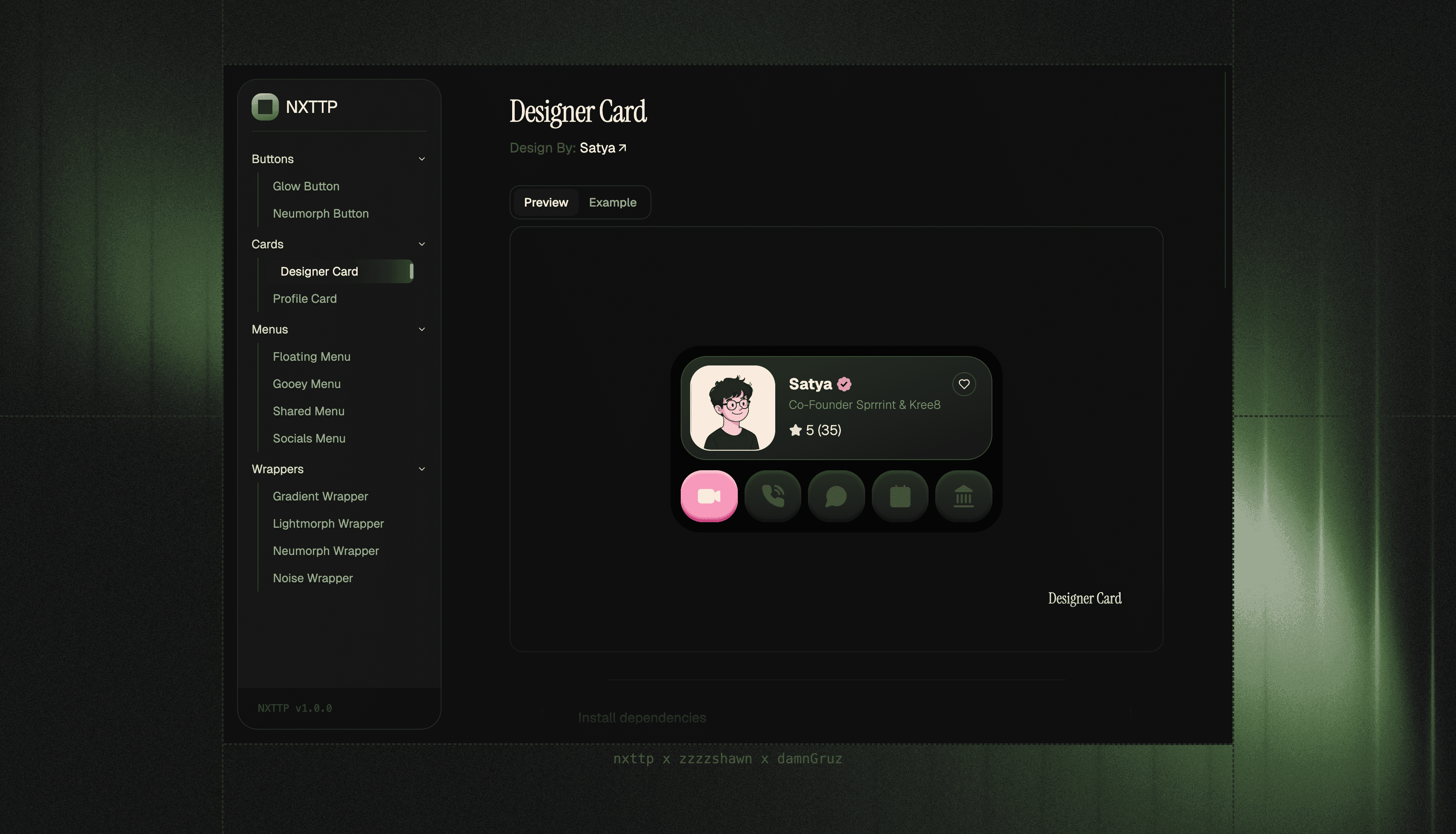Click the chat bubble icon button
This screenshot has height=834, width=1456.
(836, 496)
